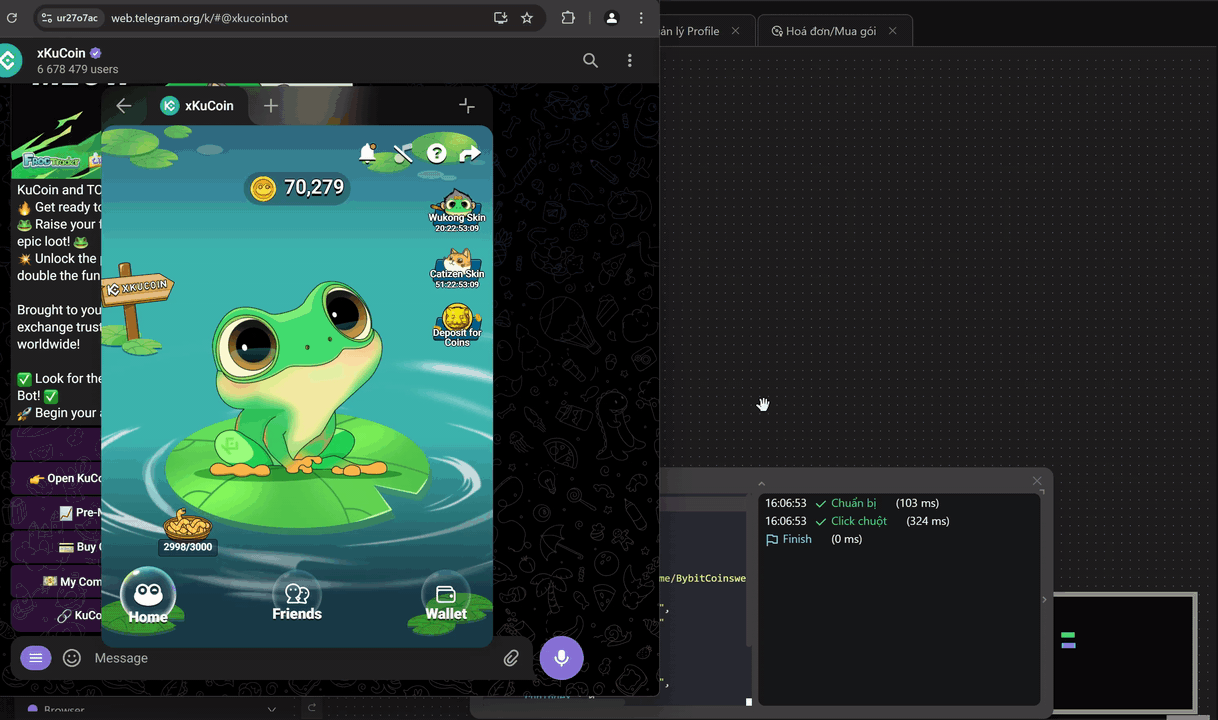Click the Message input field
Screen dimensions: 1218x720
click(290, 658)
